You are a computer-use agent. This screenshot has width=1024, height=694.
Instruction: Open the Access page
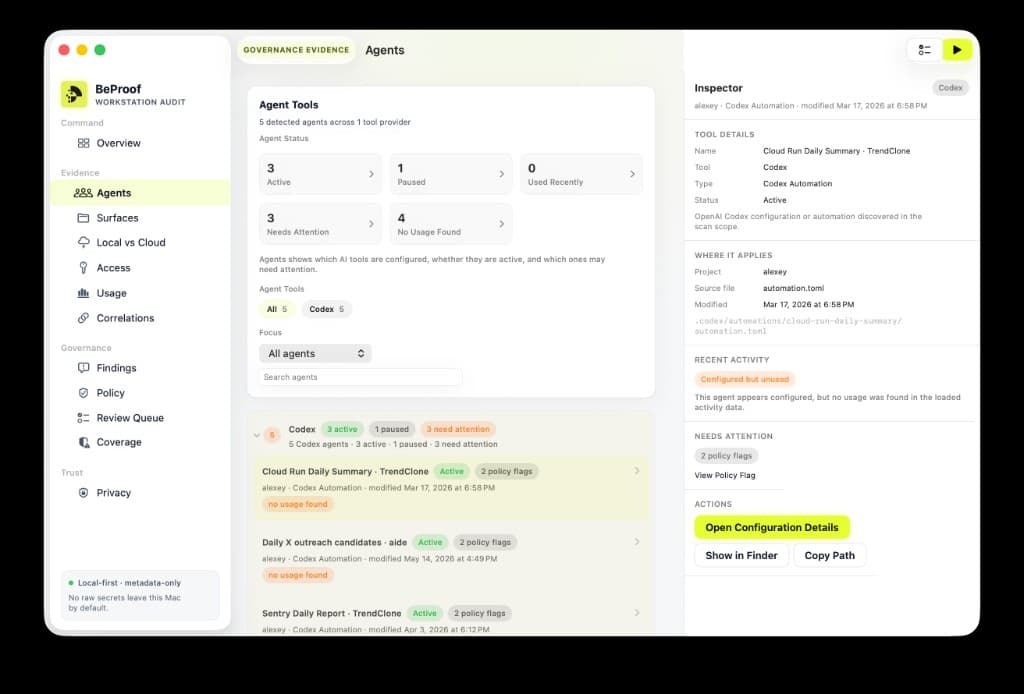[x=114, y=268]
